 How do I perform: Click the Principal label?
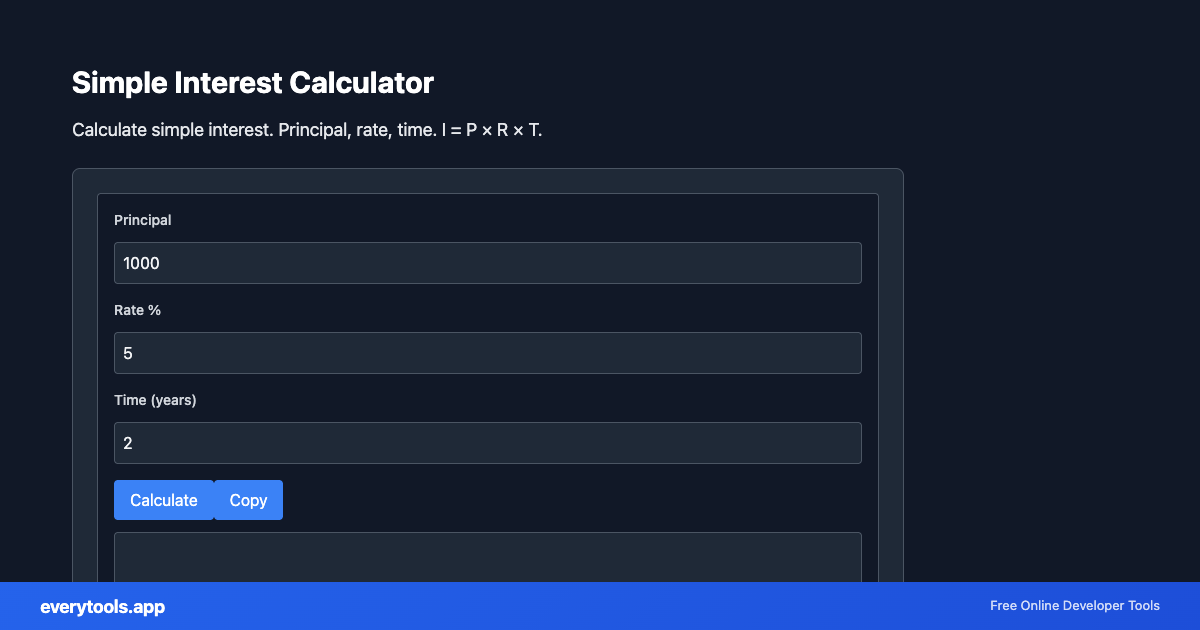pos(143,220)
